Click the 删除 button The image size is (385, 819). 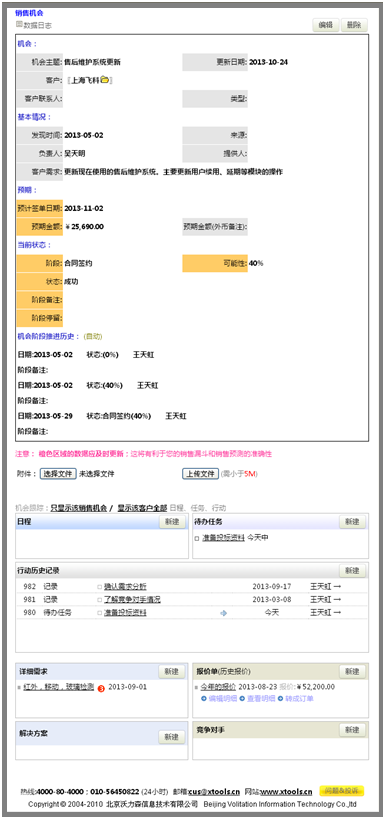[x=354, y=25]
